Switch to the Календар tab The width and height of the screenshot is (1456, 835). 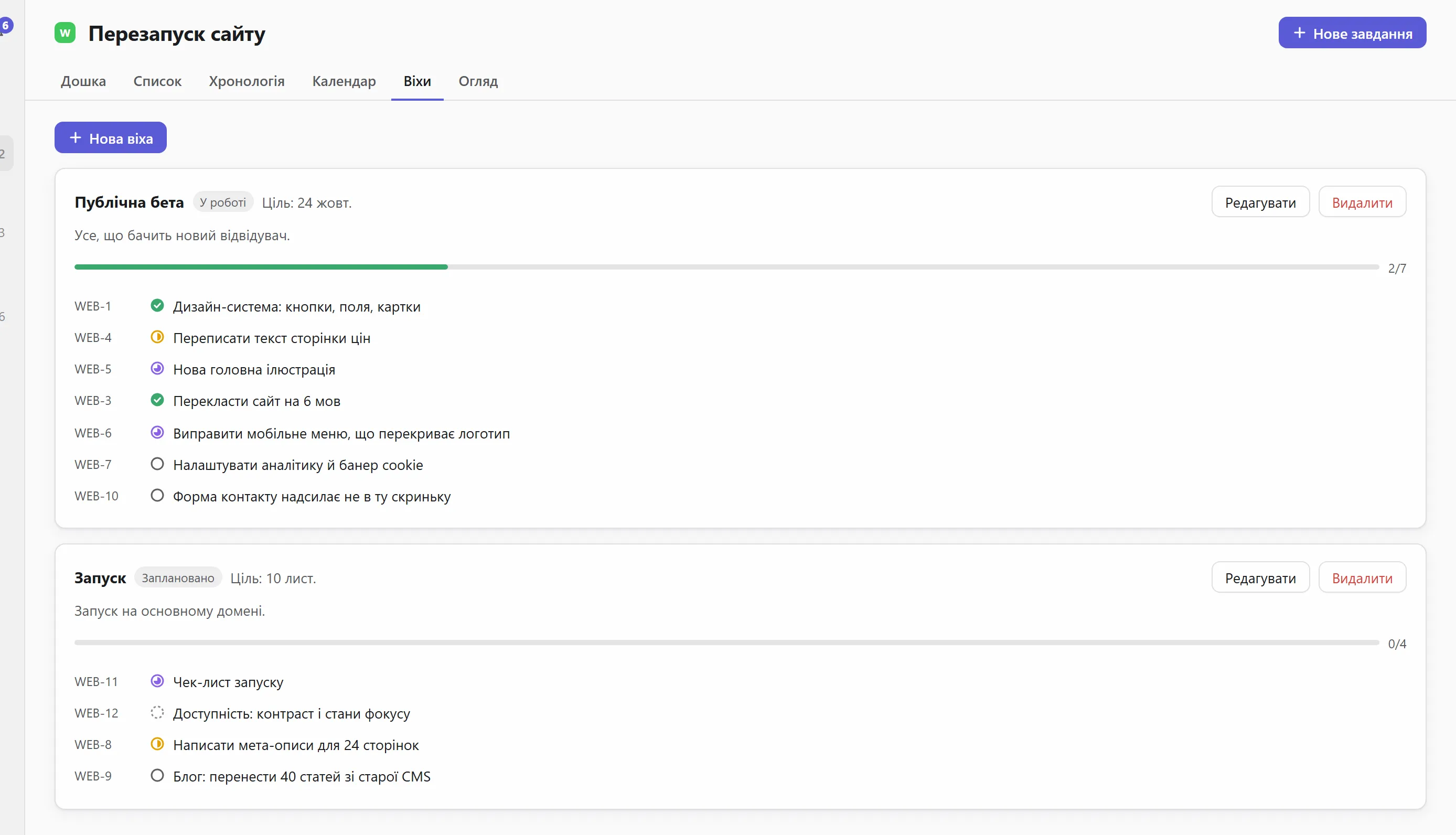click(344, 81)
